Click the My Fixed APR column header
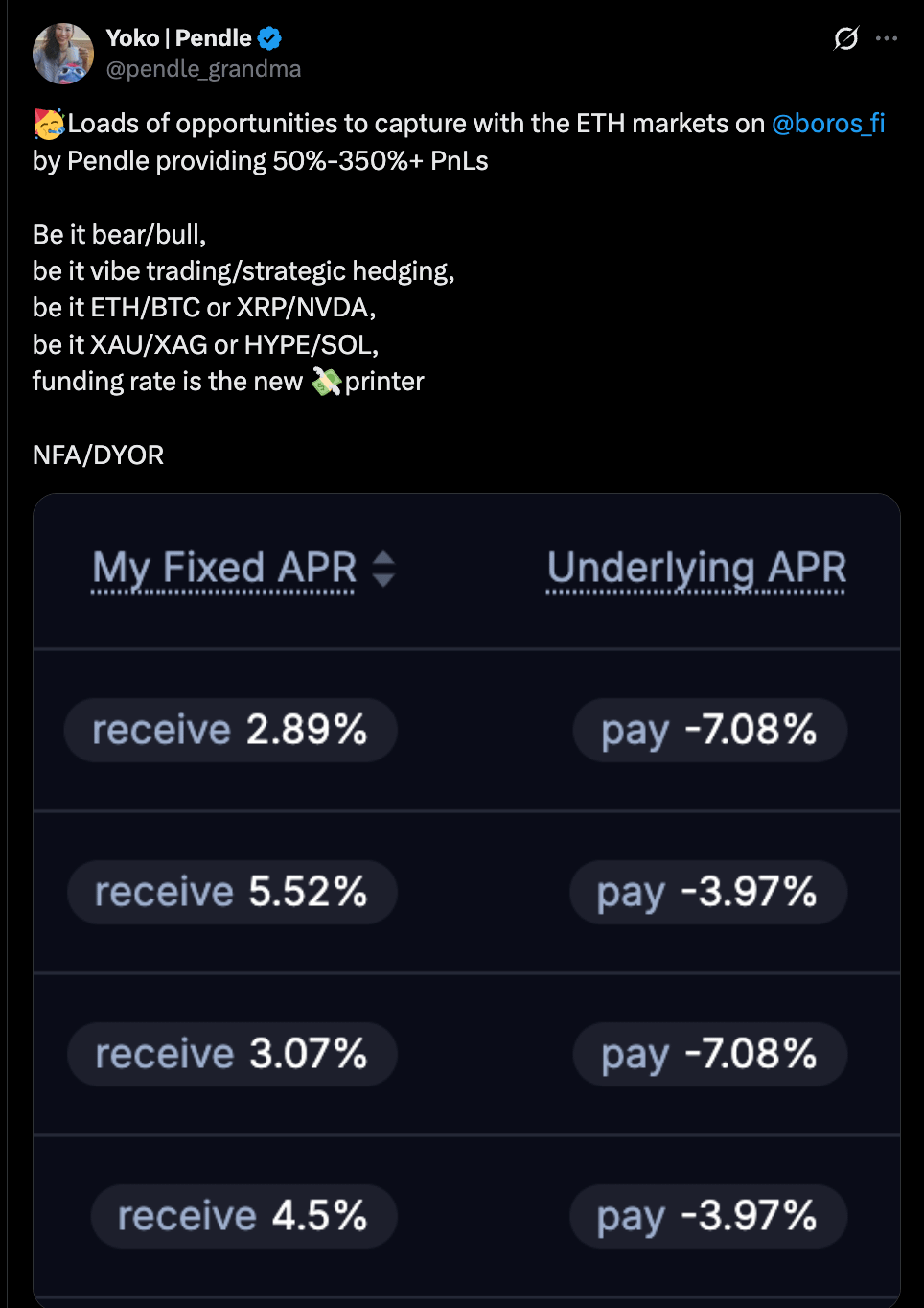 tap(224, 569)
